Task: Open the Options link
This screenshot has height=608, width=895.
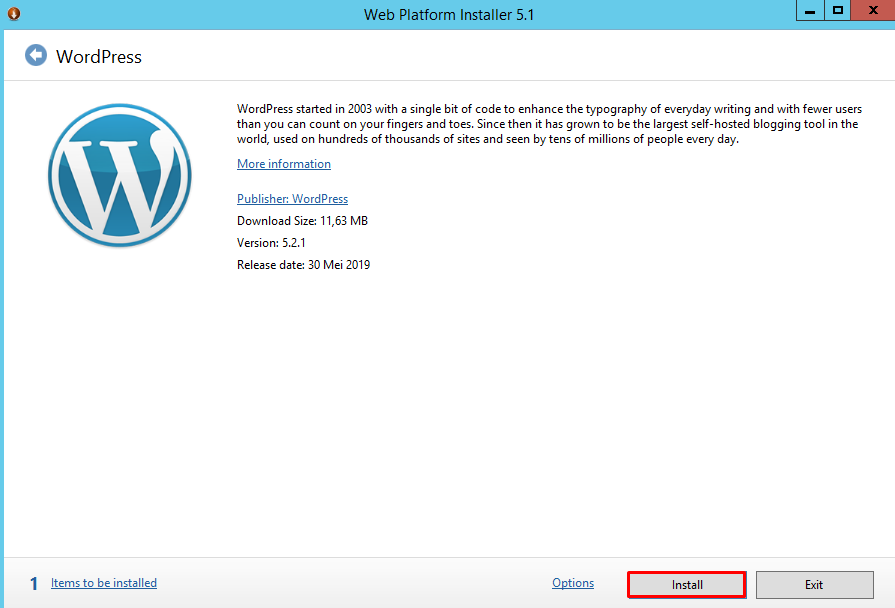Action: [573, 583]
